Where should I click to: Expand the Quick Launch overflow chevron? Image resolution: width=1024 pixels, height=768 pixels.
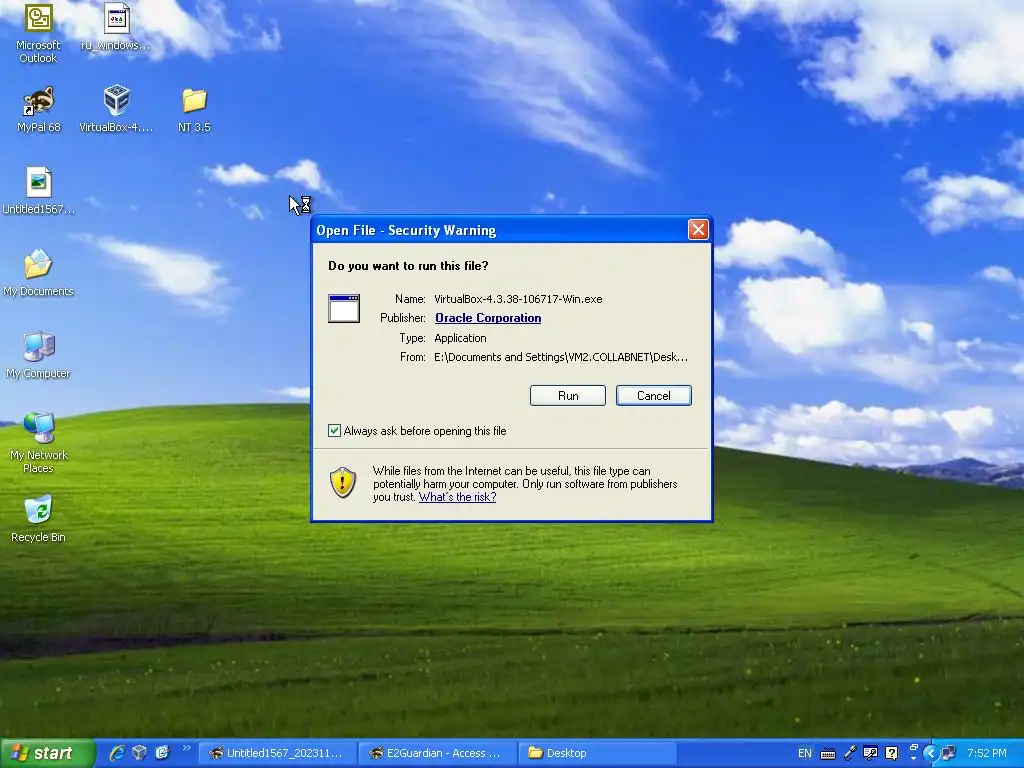tap(187, 748)
